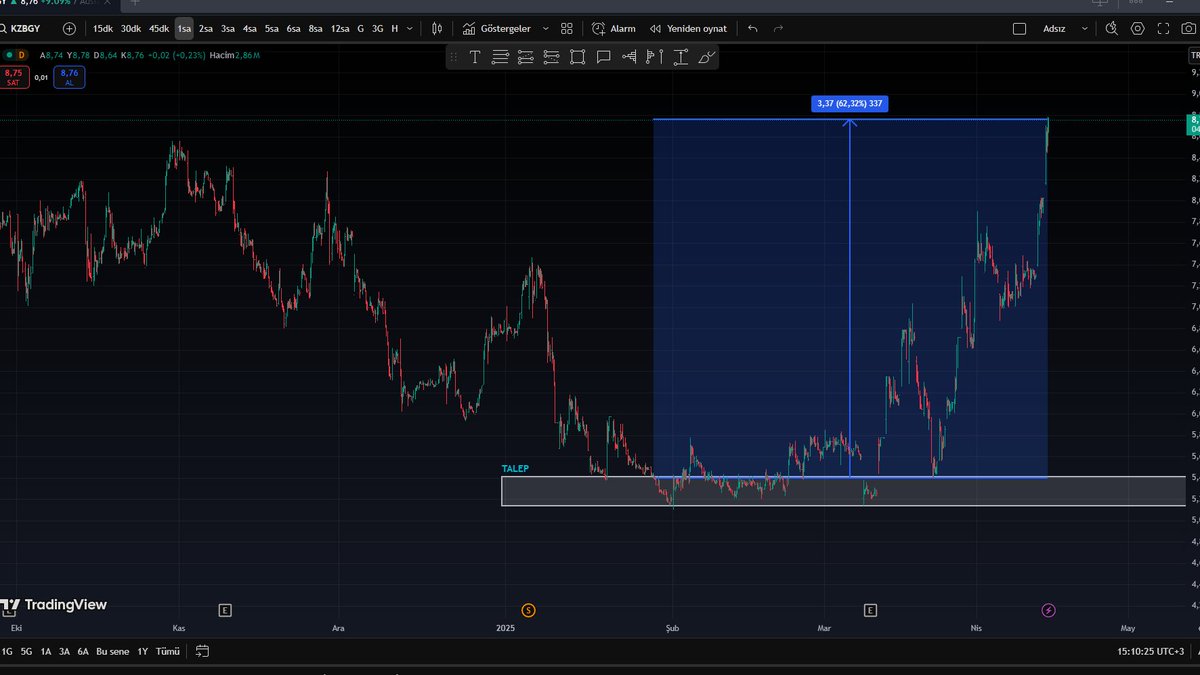Toggle the green market status dot

(x=8, y=55)
